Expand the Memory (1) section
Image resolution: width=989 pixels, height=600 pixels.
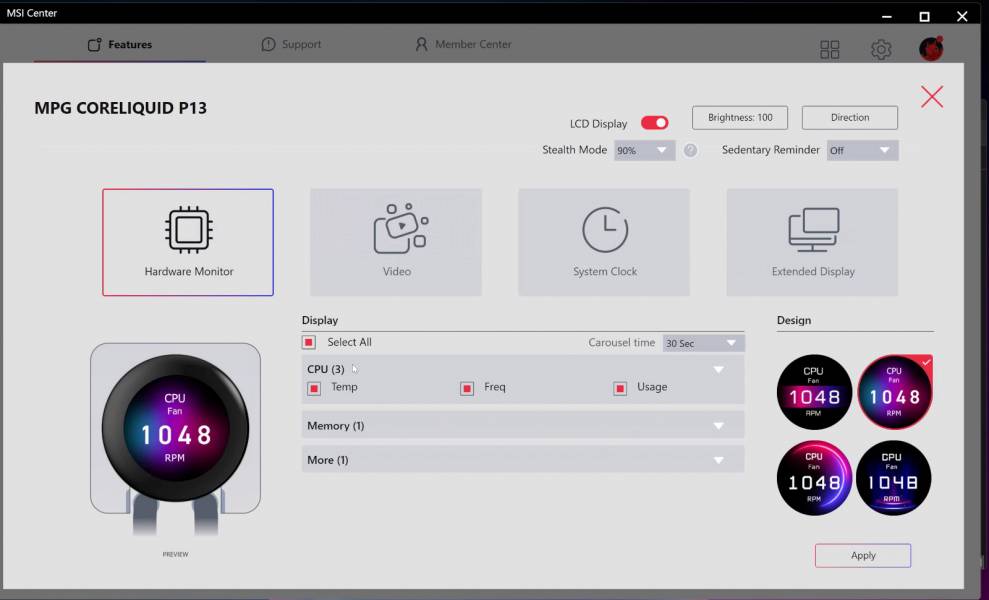pos(523,426)
